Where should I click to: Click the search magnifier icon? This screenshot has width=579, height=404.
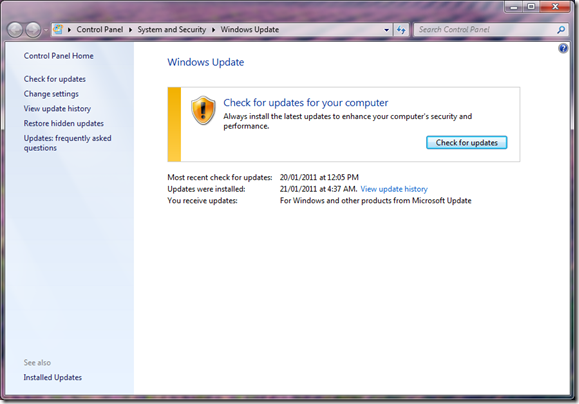[x=561, y=30]
